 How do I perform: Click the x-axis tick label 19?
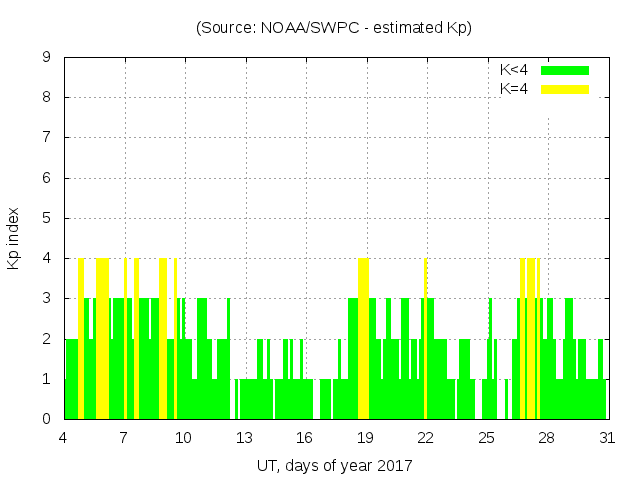365,438
